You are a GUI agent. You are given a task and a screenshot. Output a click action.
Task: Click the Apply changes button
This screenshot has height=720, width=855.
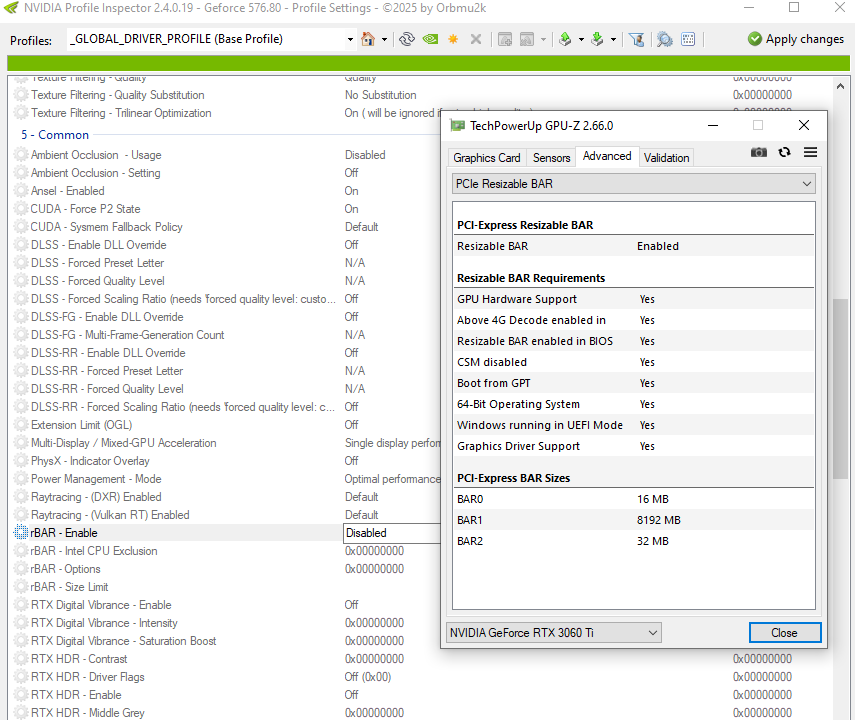point(796,39)
